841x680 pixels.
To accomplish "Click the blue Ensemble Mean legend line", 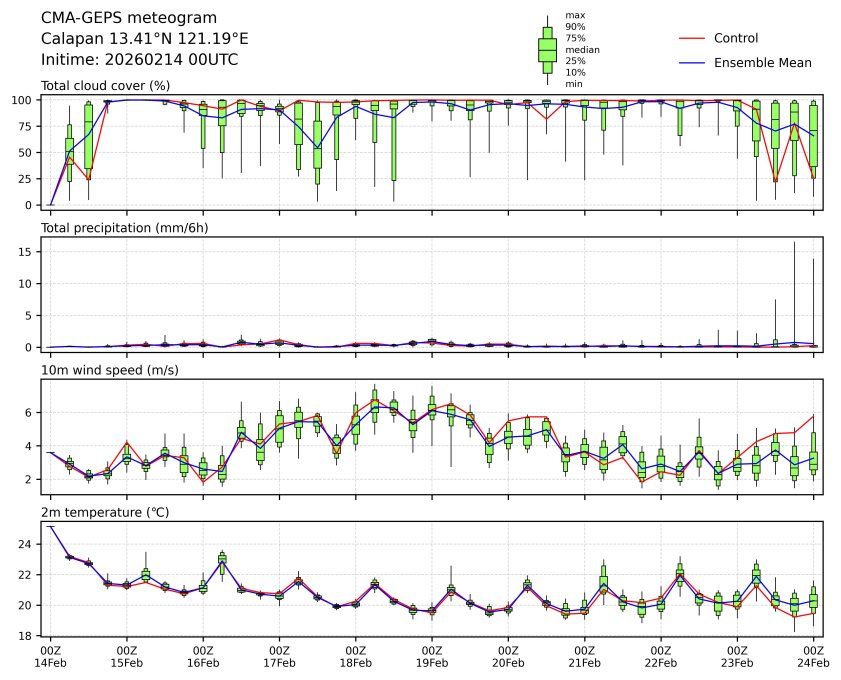I will point(691,62).
